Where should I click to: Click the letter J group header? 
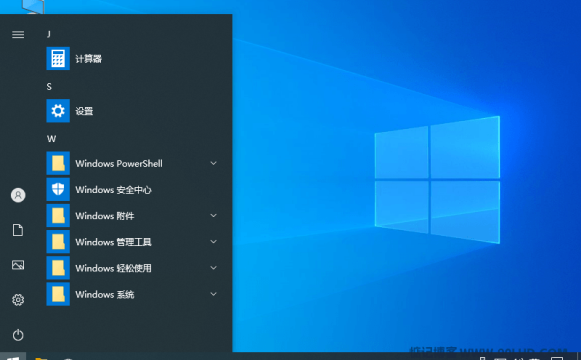[x=49, y=34]
